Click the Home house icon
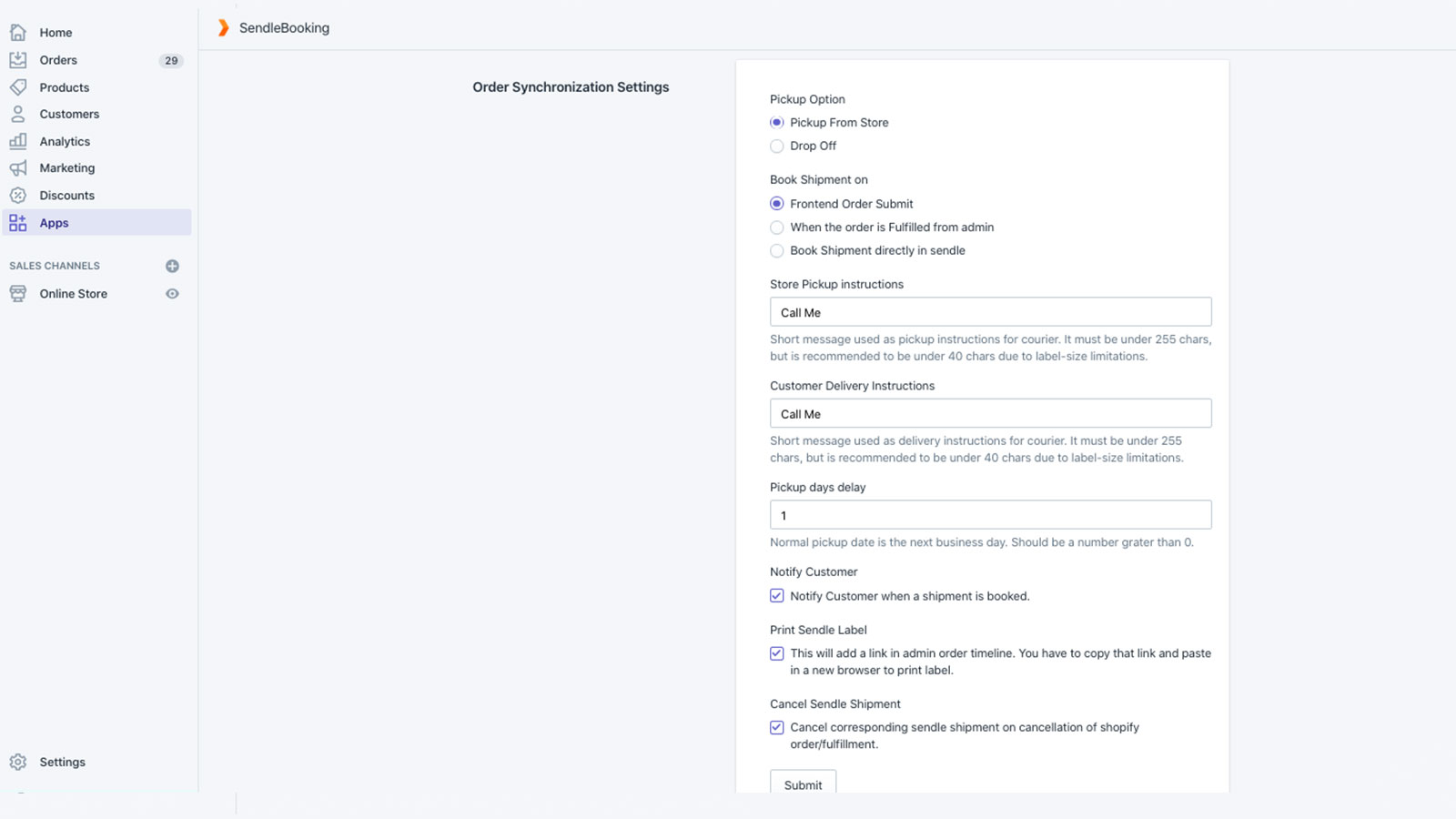 tap(17, 32)
